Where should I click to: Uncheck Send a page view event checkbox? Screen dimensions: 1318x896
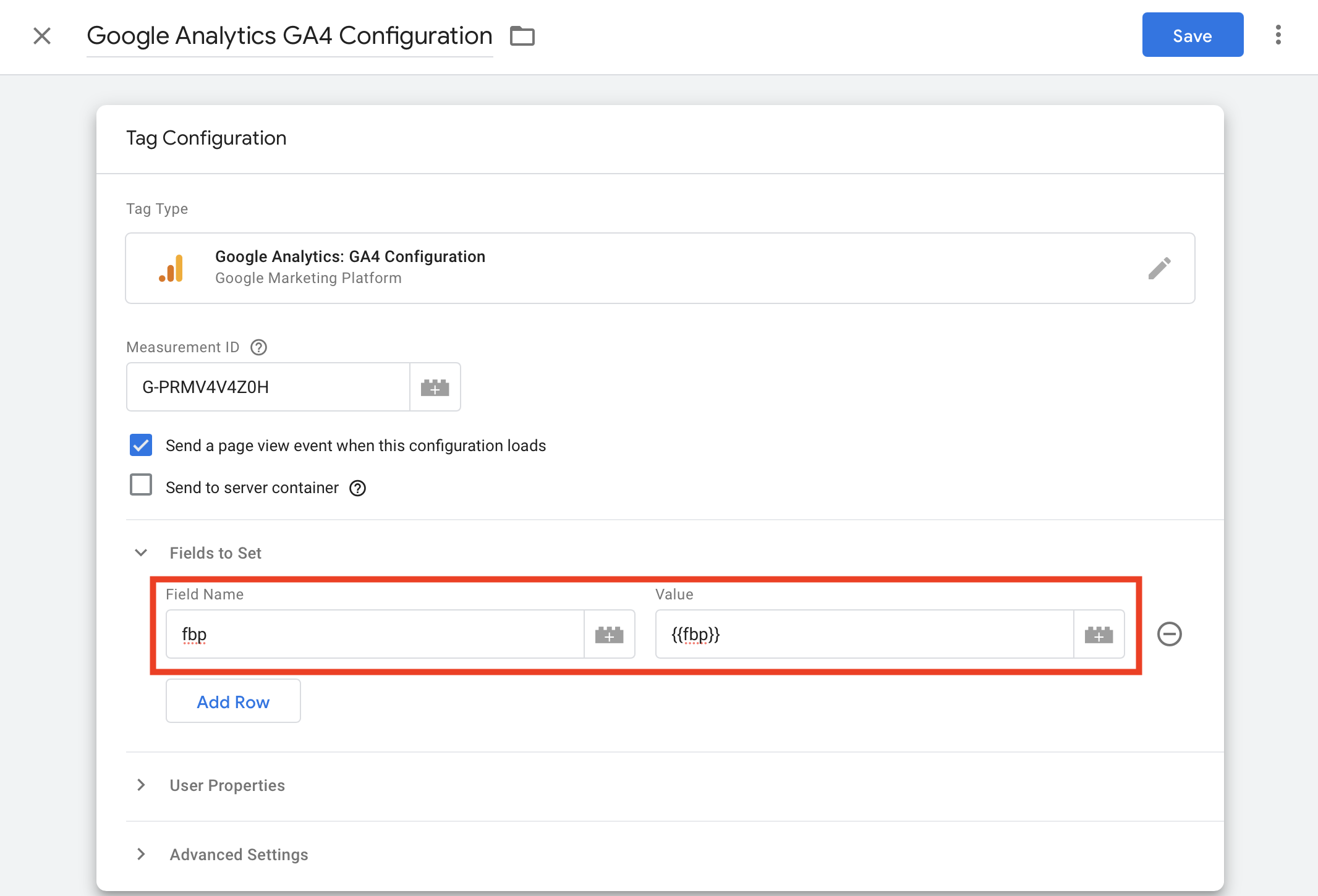(x=141, y=445)
